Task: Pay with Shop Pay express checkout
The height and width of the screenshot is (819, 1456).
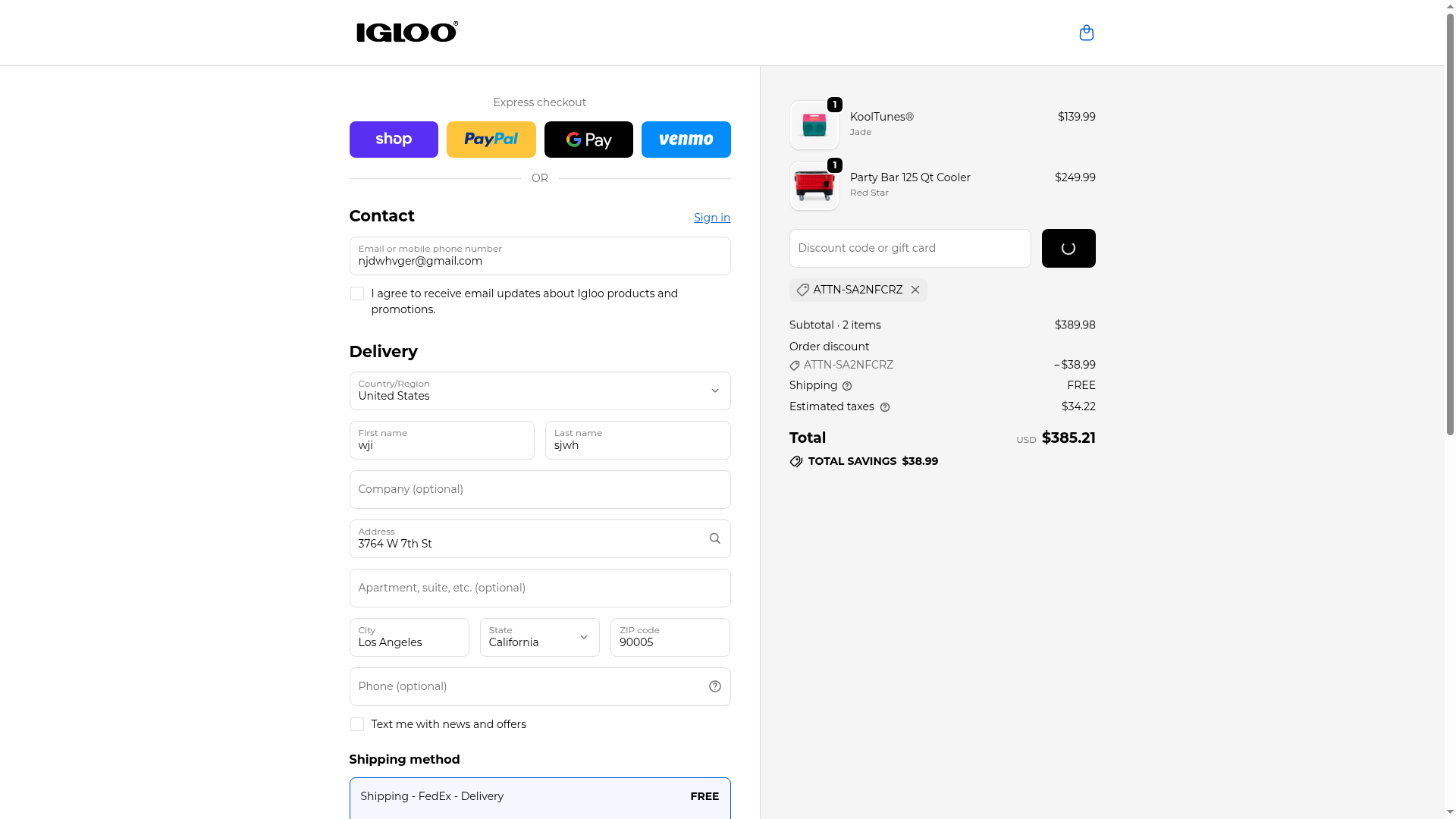Action: pos(394,140)
